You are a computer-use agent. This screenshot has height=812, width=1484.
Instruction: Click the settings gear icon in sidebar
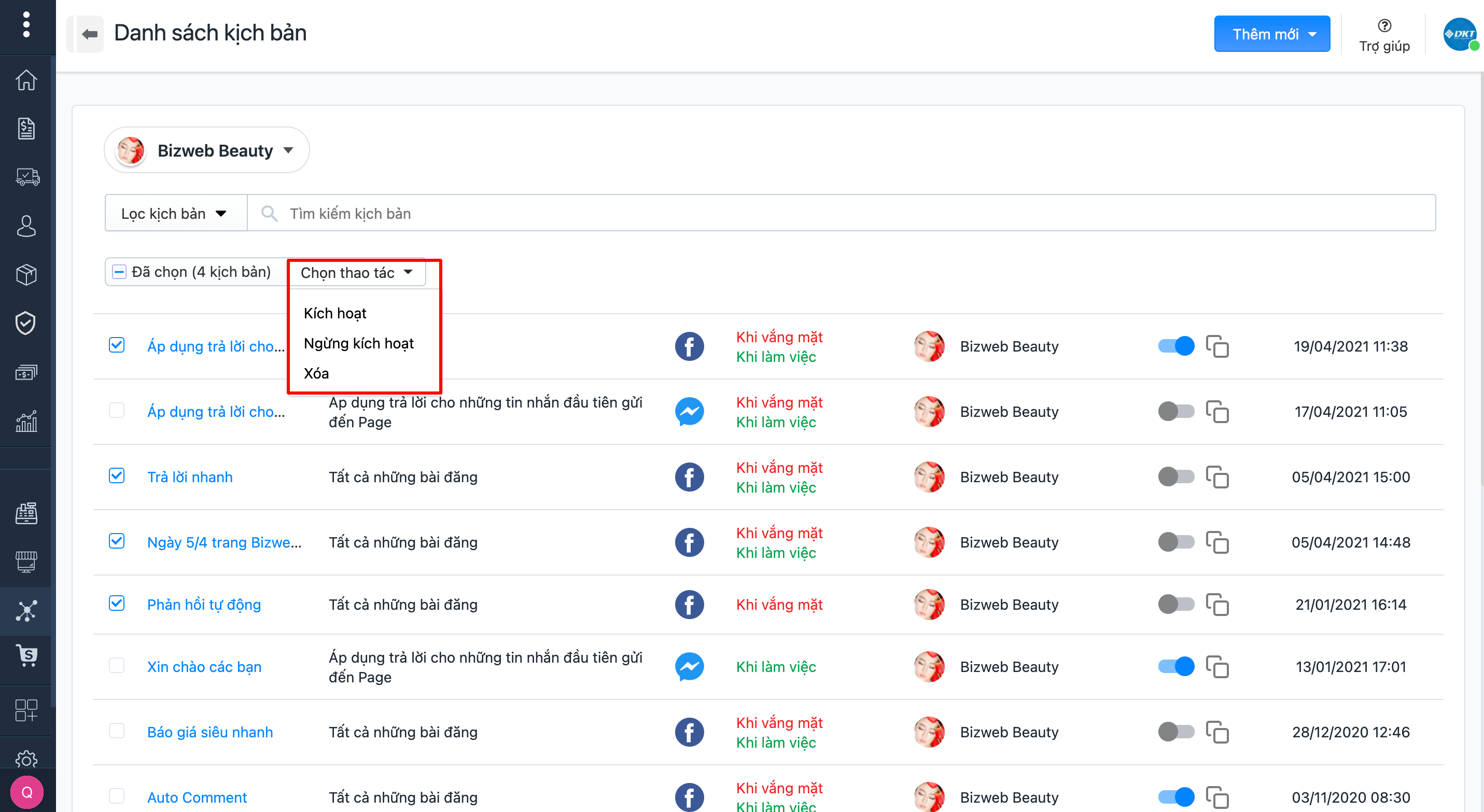click(x=26, y=759)
